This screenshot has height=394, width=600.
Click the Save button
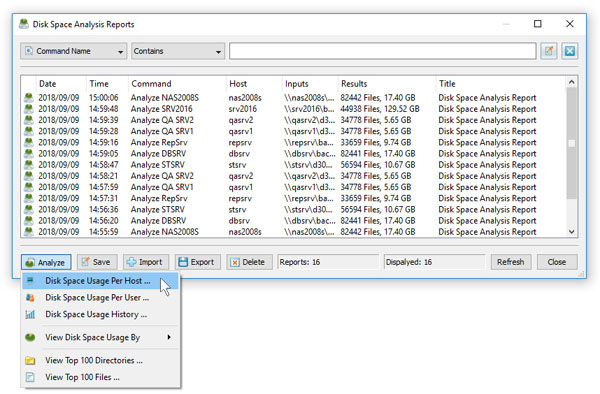[x=97, y=262]
